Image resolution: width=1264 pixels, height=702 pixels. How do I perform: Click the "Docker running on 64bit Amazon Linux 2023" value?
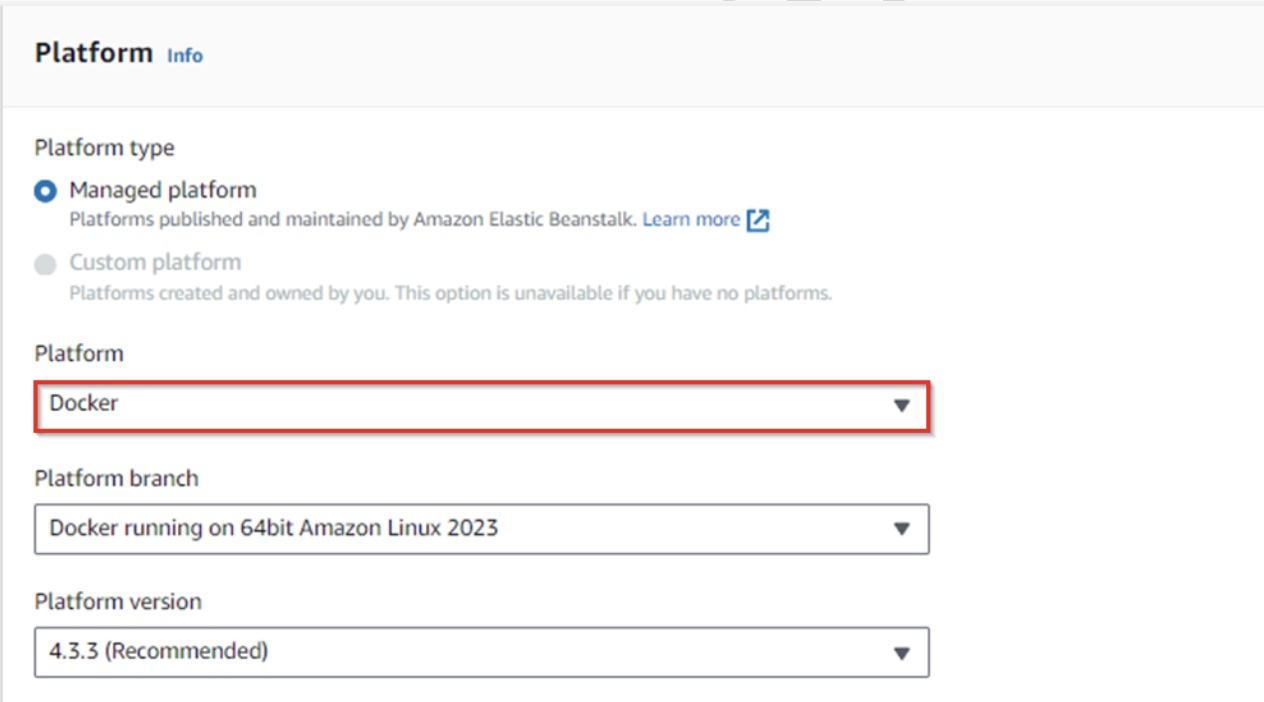pyautogui.click(x=273, y=528)
